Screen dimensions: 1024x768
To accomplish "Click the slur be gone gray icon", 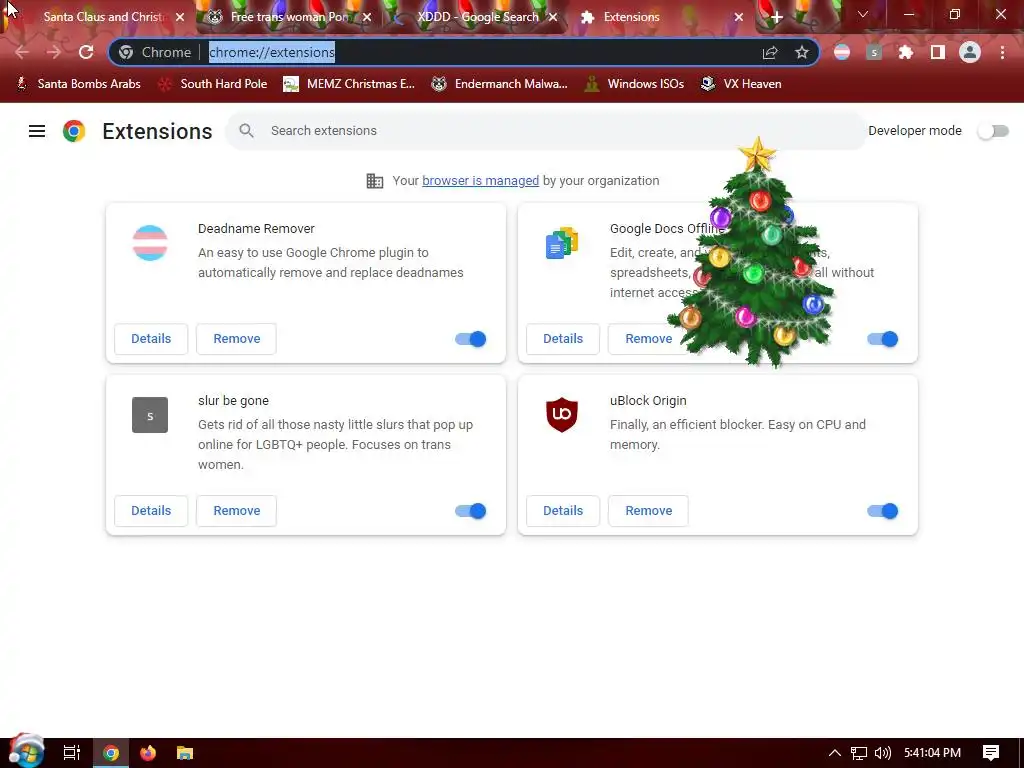I will click(x=150, y=415).
